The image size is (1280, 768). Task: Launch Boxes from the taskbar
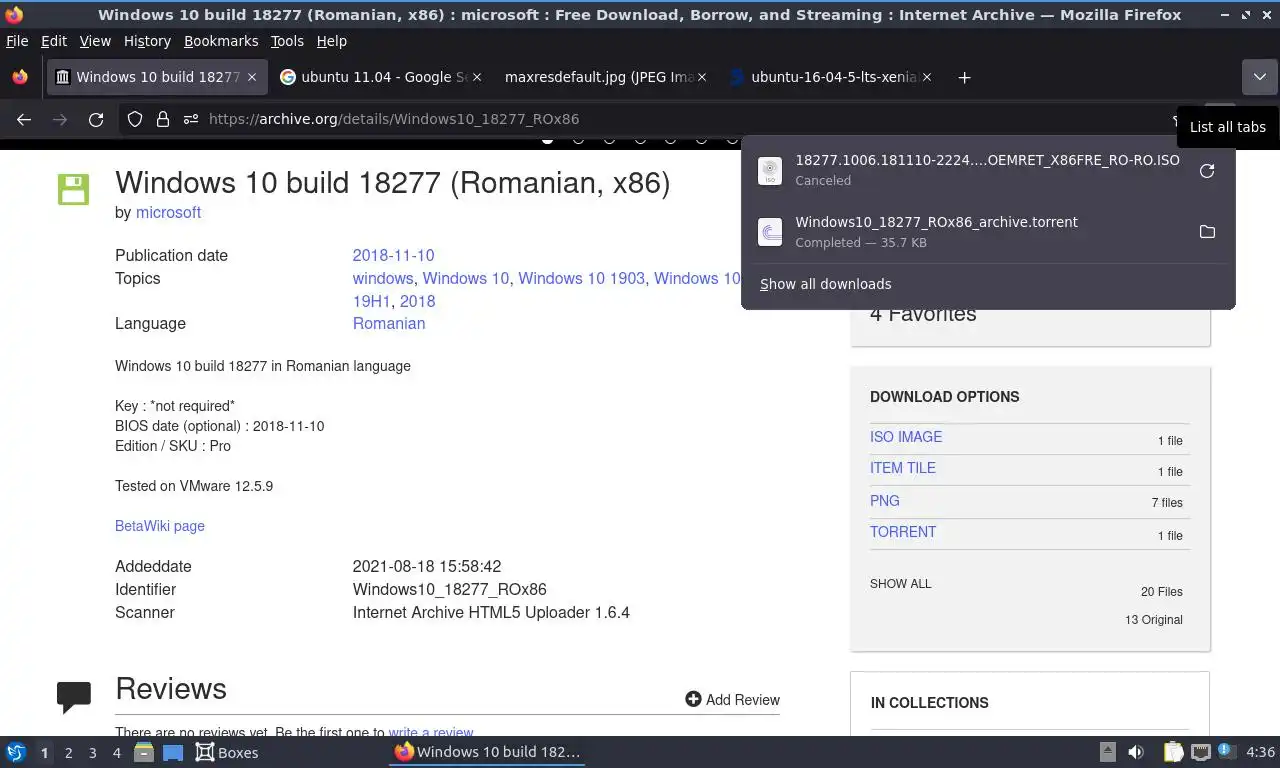[227, 752]
